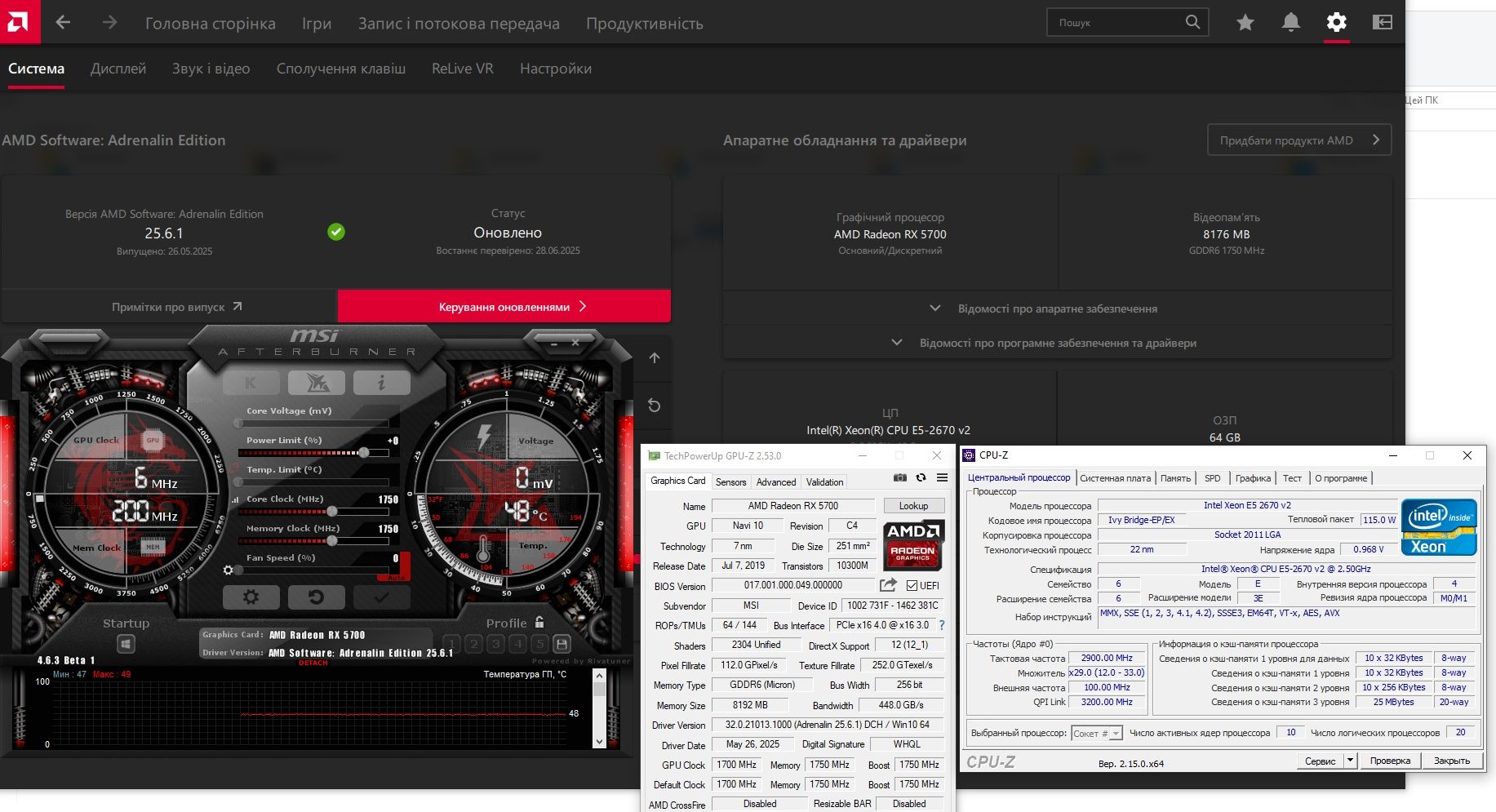Viewport: 1496px width, 812px height.
Task: Open the Дисплей tab
Action: [118, 69]
